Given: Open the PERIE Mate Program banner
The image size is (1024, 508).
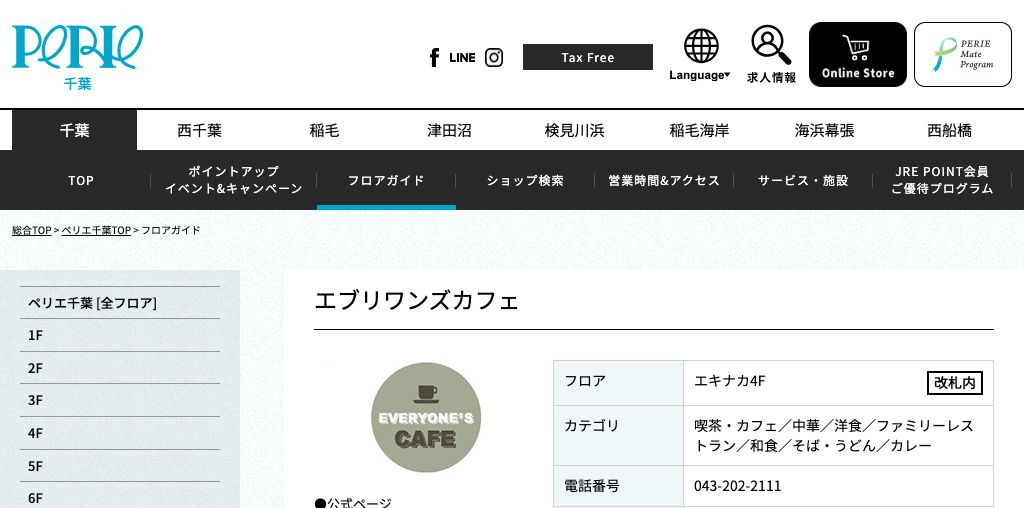Looking at the screenshot, I should (x=963, y=55).
